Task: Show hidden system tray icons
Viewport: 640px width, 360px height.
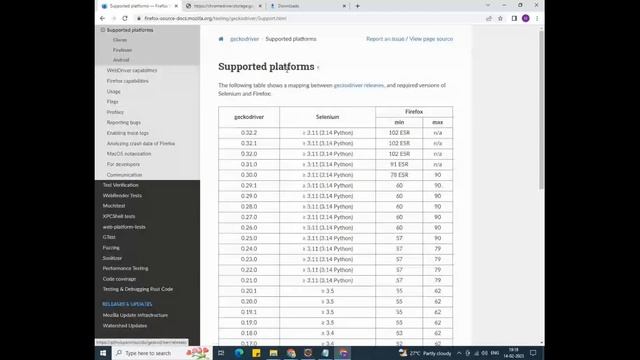Action: tap(459, 353)
